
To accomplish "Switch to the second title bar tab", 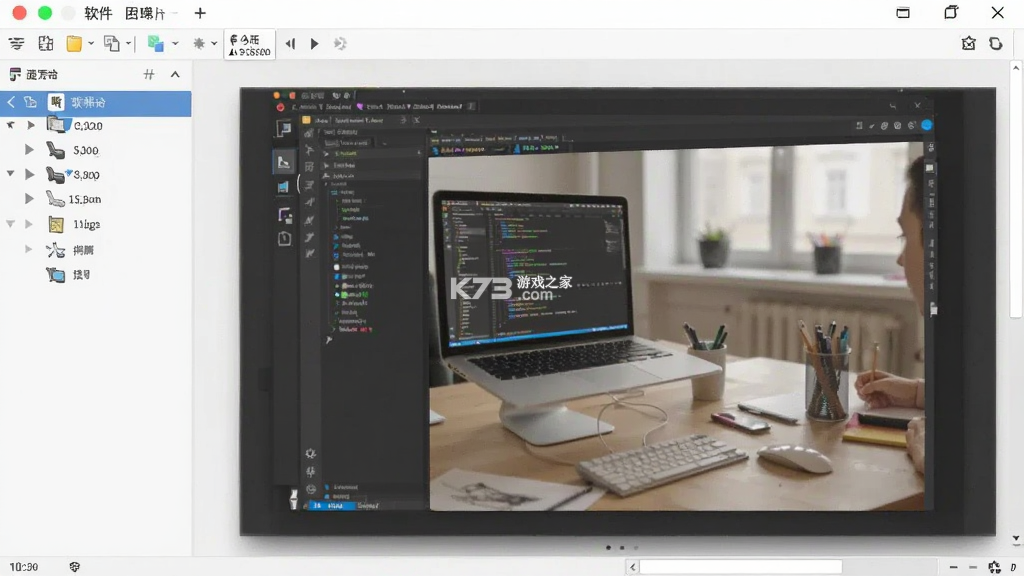I will pos(144,13).
